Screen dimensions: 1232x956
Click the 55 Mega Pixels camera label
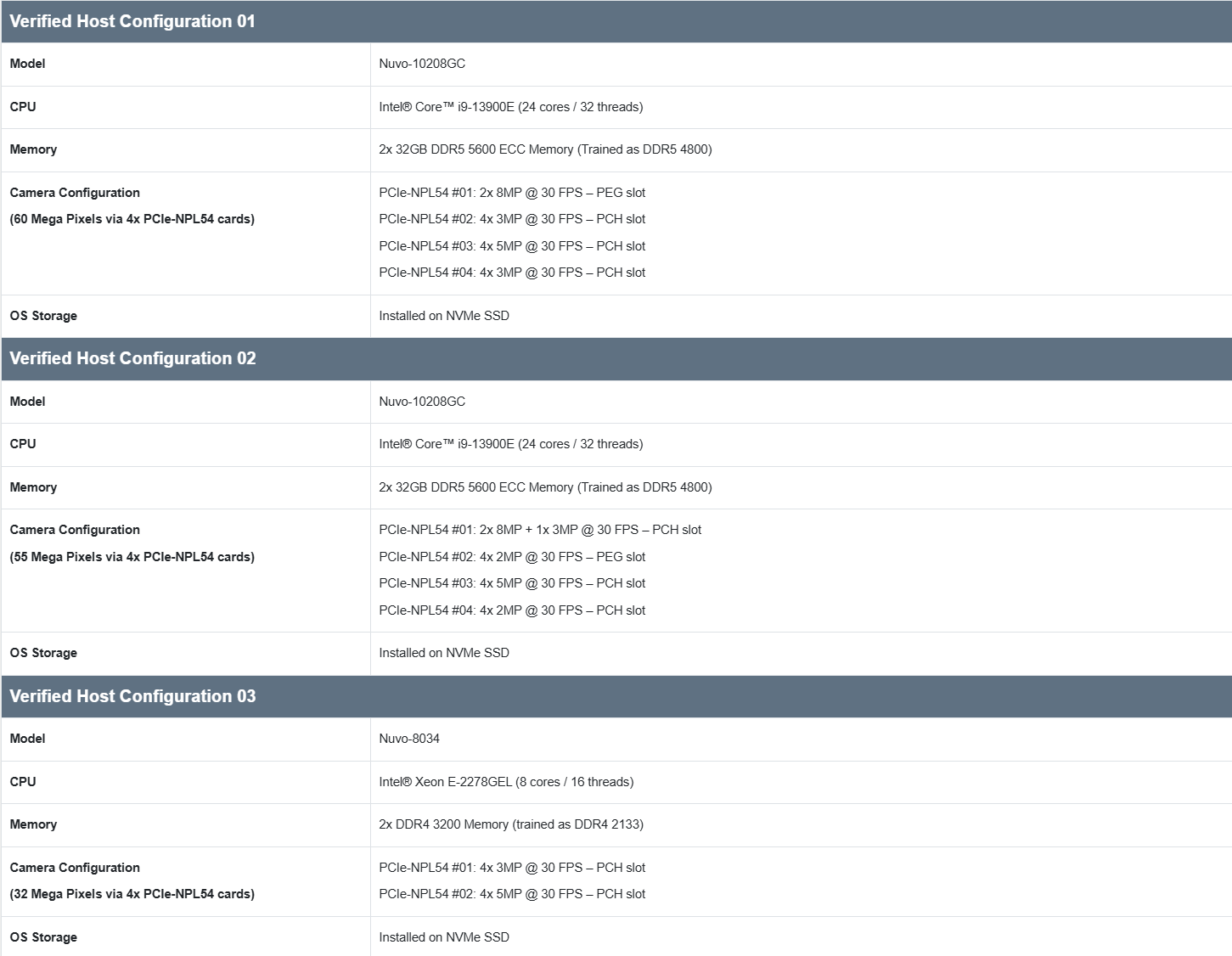[x=132, y=557]
